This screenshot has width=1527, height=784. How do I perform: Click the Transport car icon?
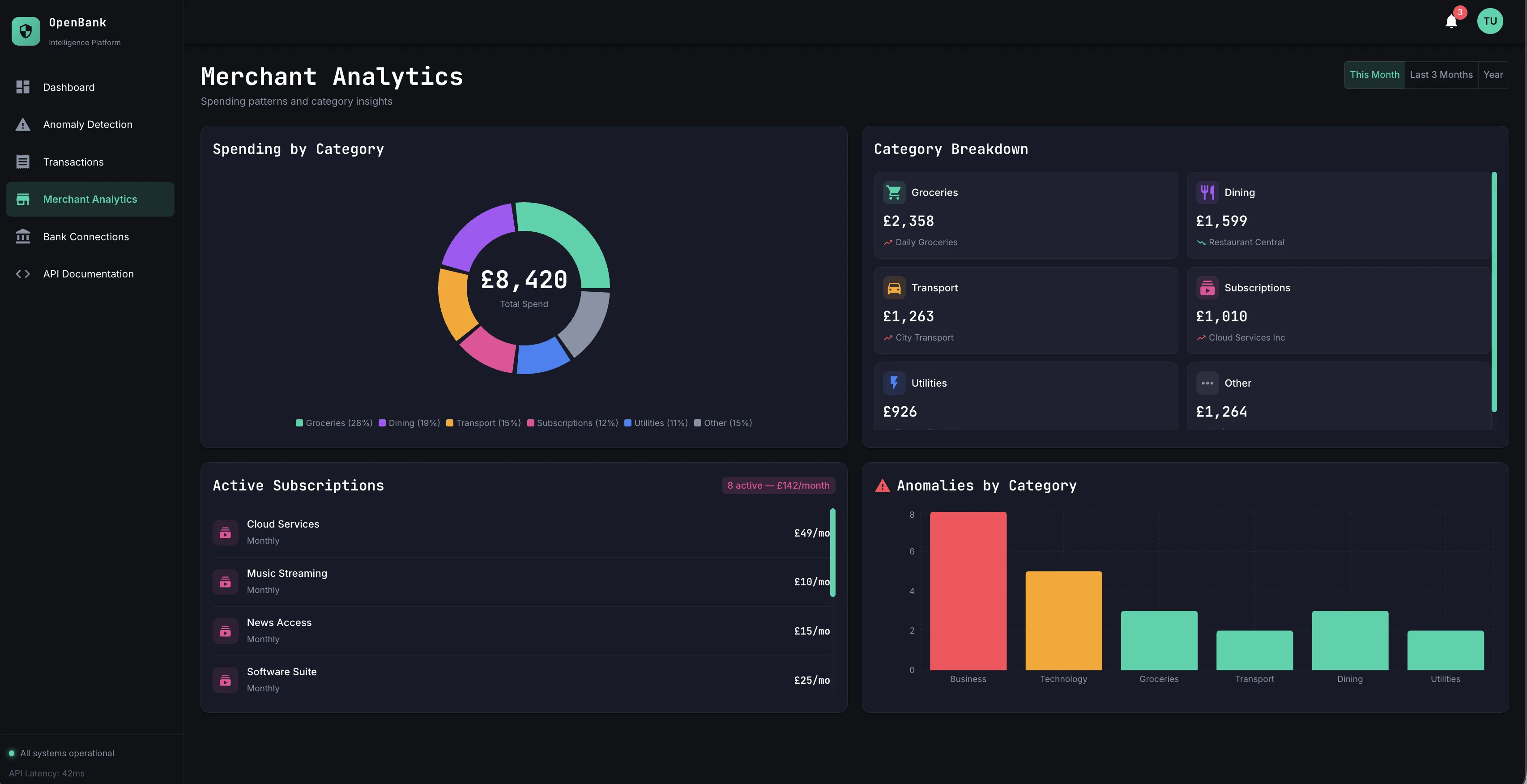(x=894, y=288)
